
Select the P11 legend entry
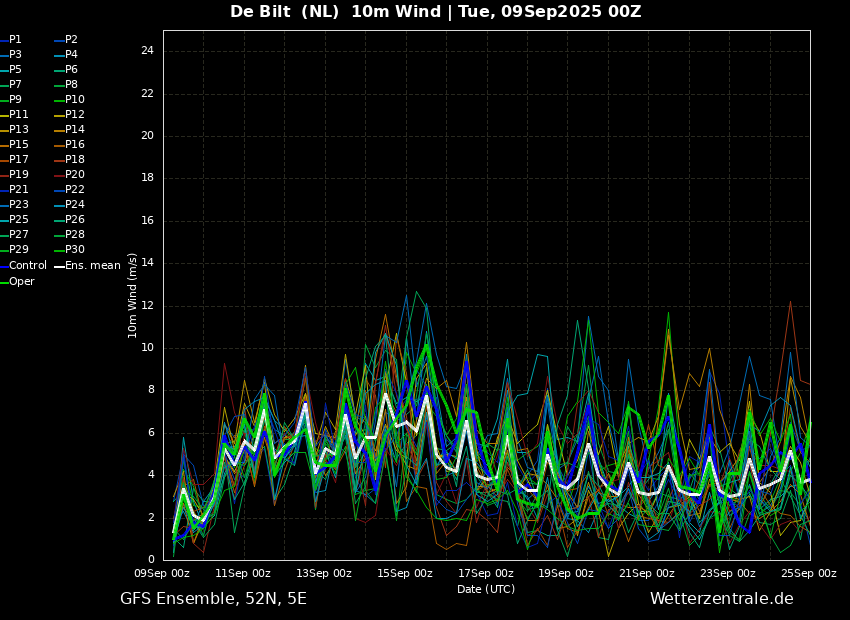(14, 114)
